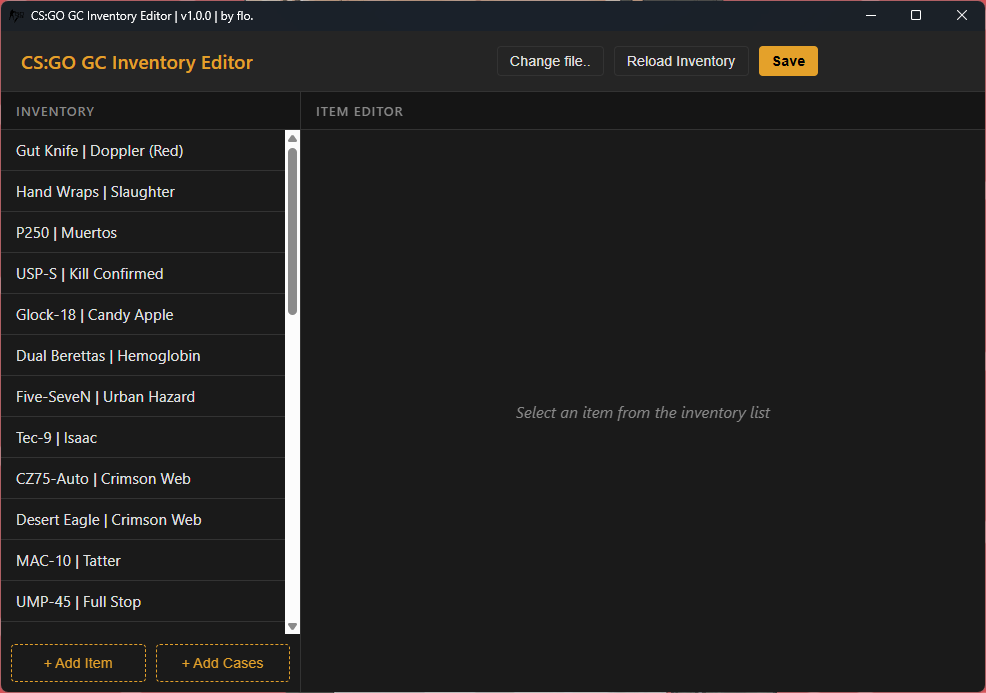Open the Change file dialog
The image size is (986, 693).
[550, 61]
